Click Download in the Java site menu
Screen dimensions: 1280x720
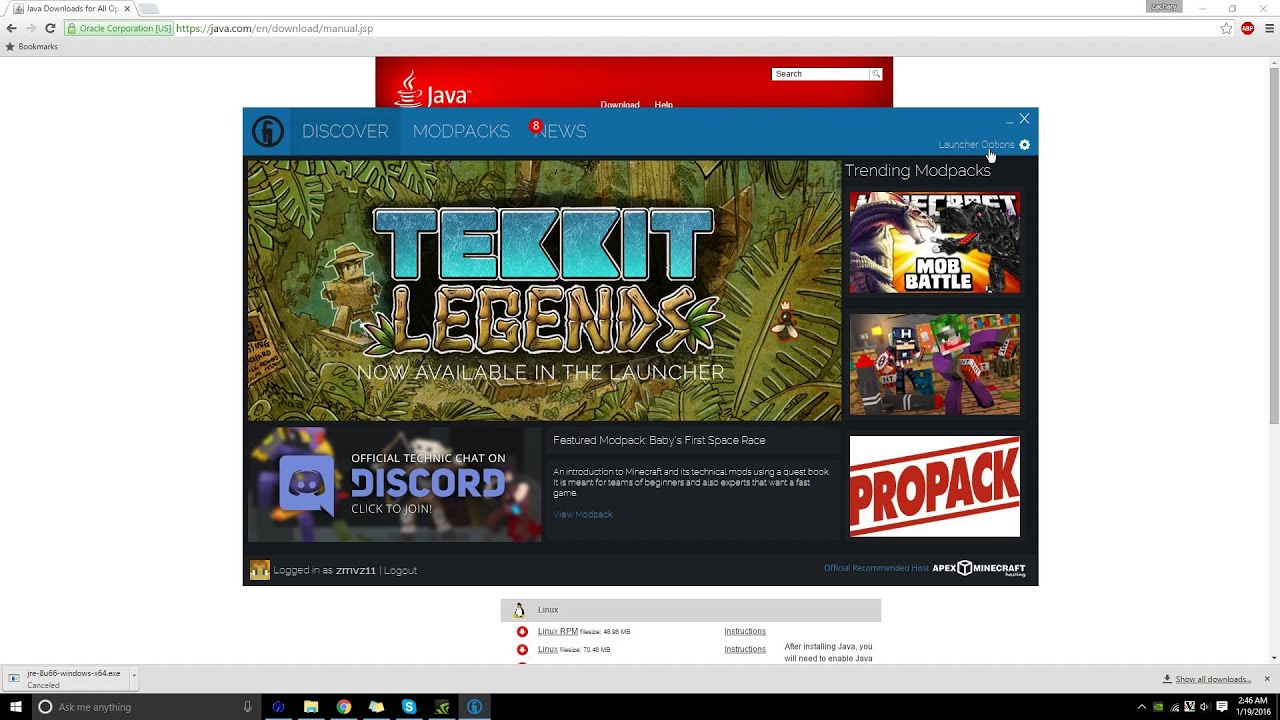620,104
